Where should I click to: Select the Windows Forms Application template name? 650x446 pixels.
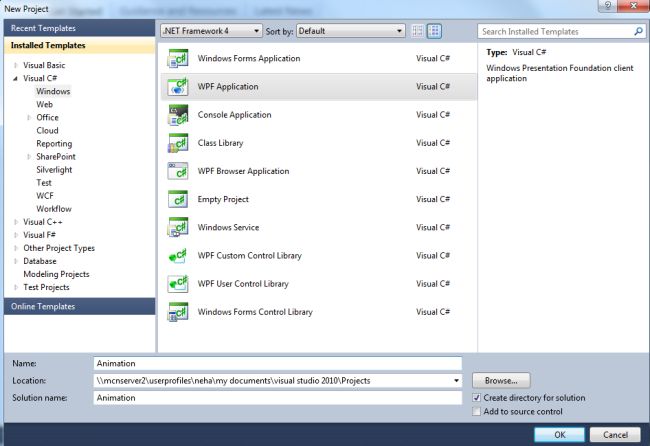[x=249, y=58]
